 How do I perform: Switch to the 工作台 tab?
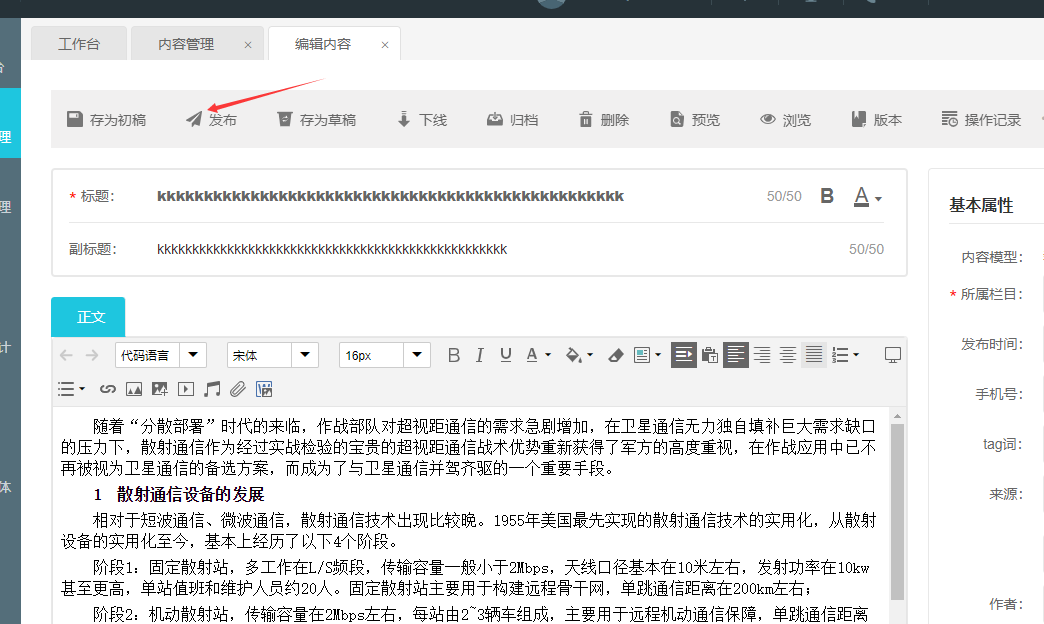(x=79, y=44)
